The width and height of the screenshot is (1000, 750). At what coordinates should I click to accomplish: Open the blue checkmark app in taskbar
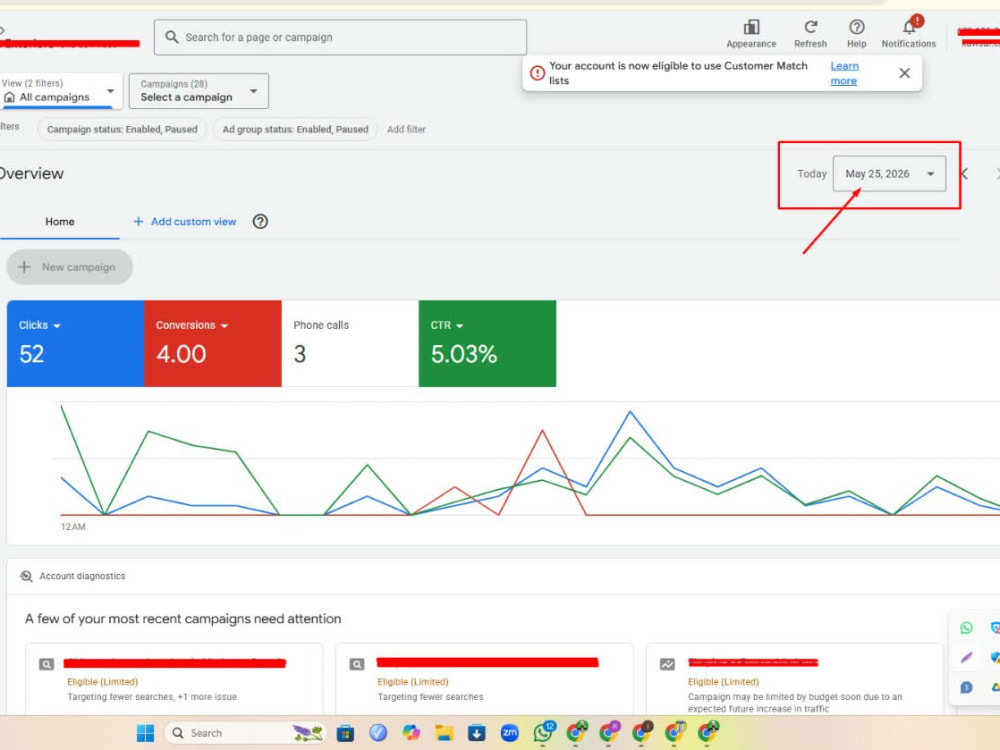point(378,733)
